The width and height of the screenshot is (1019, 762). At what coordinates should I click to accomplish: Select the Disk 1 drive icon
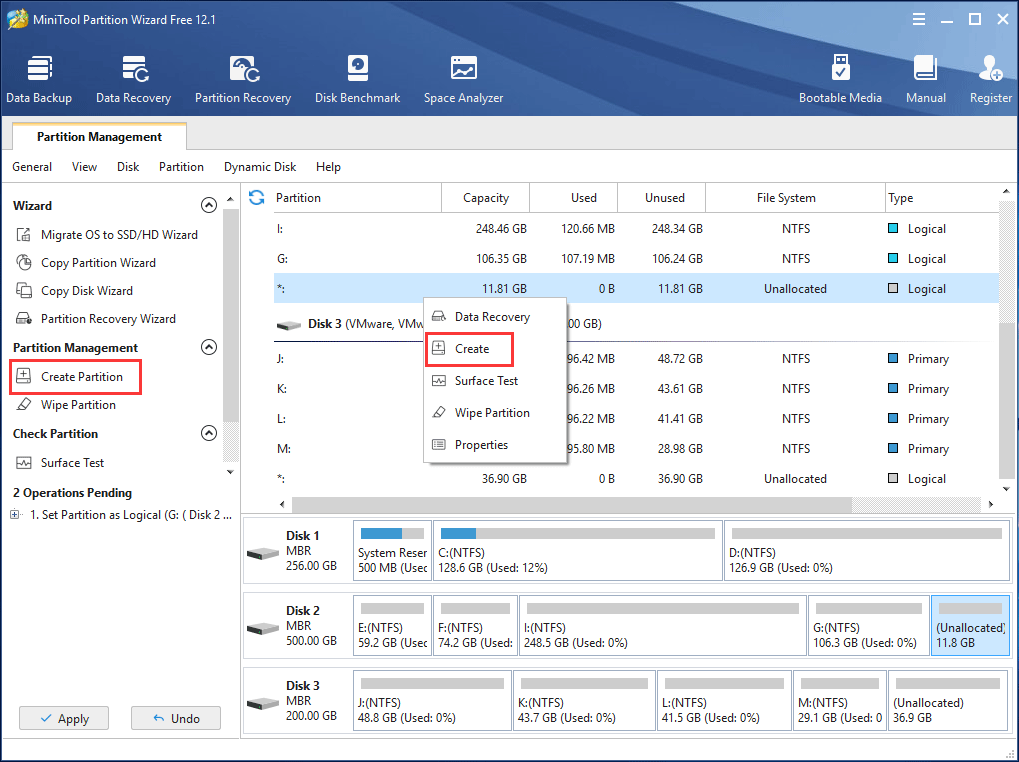pyautogui.click(x=263, y=553)
